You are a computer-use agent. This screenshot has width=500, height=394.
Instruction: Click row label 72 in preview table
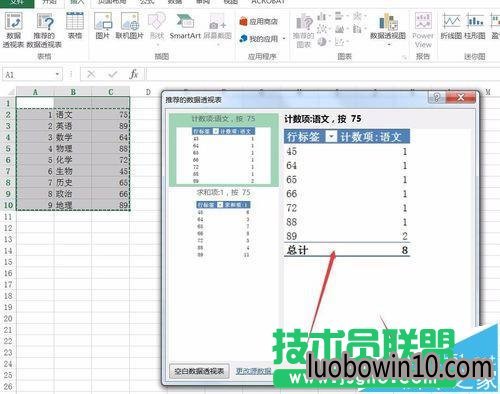[292, 208]
